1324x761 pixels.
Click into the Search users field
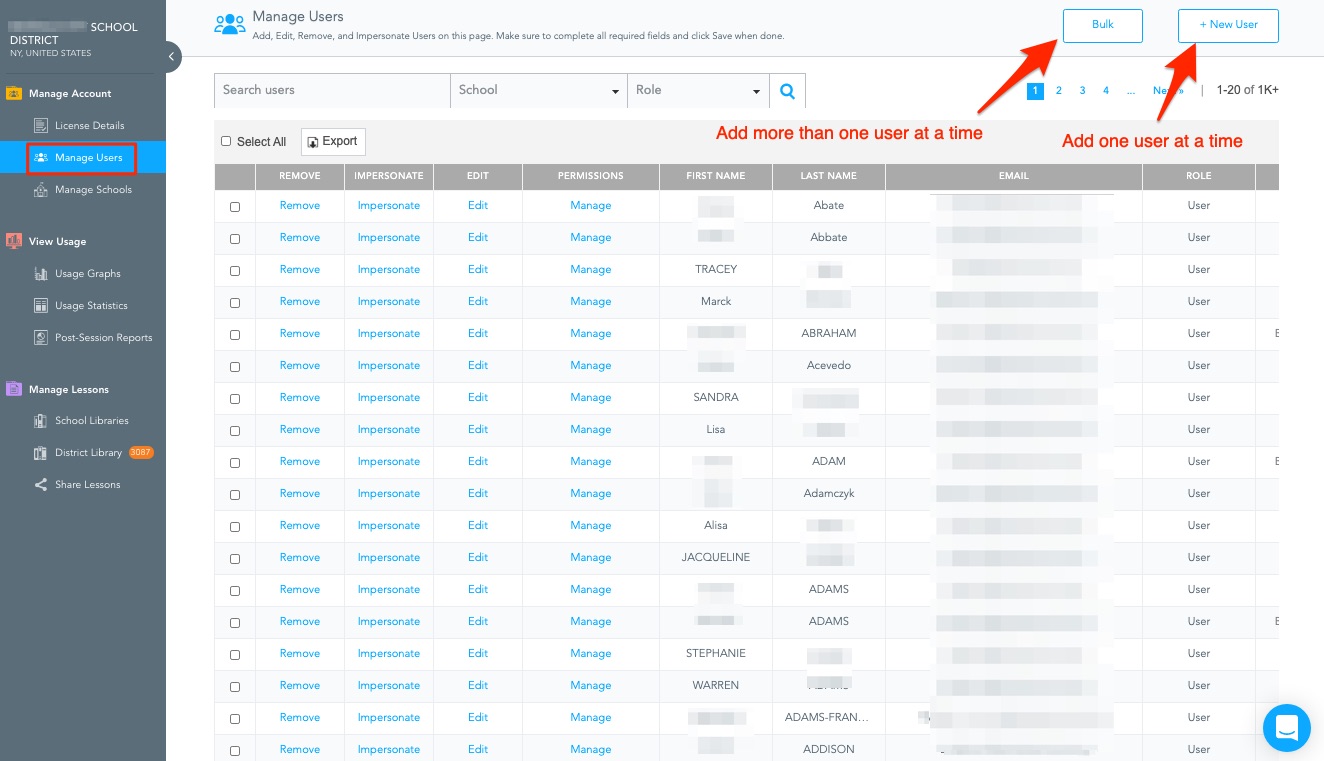[x=332, y=90]
